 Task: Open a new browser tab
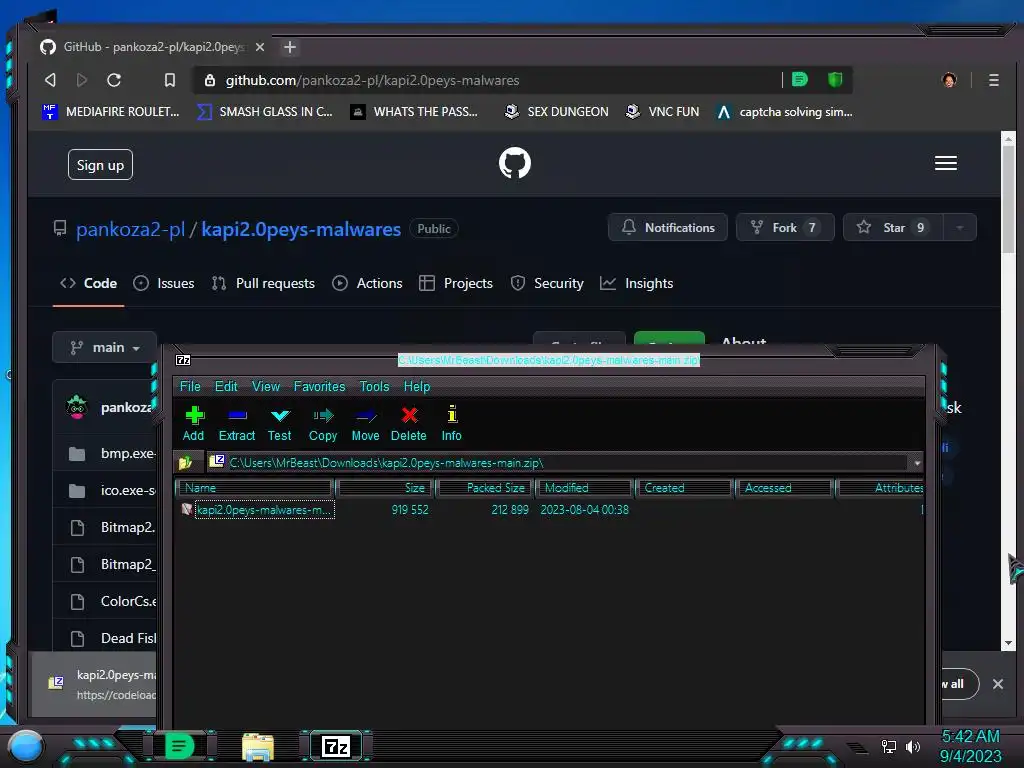[x=290, y=47]
